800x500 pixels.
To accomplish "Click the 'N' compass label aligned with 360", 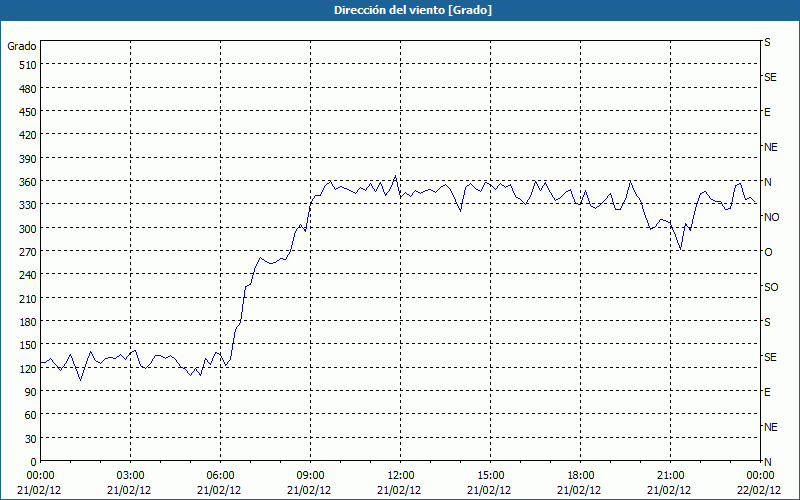I will [x=767, y=182].
